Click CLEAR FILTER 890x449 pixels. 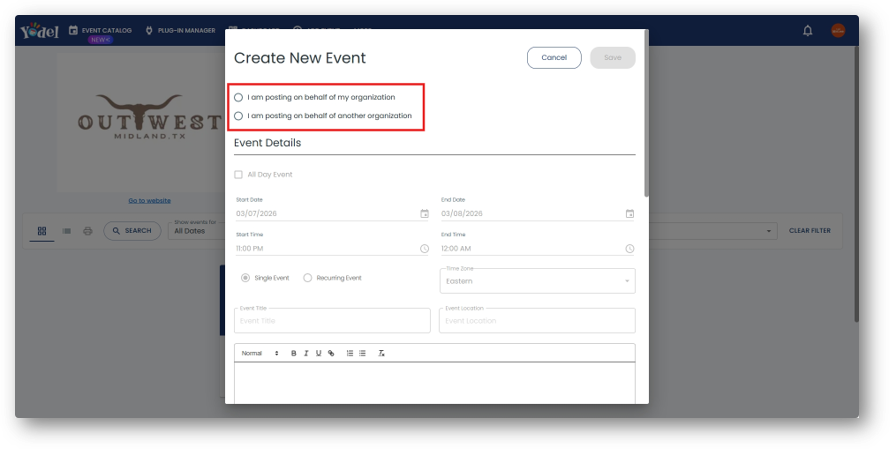[x=809, y=231]
